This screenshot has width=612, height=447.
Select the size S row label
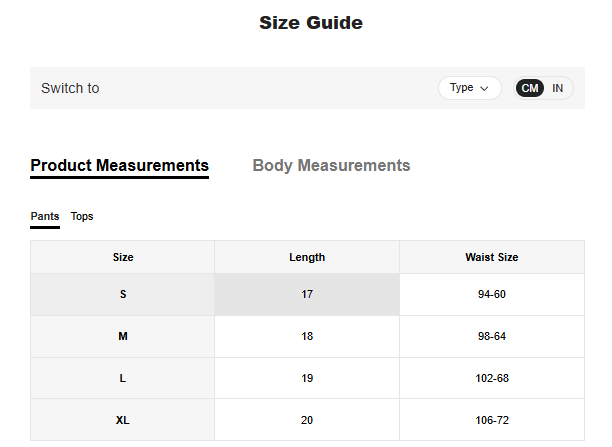[x=123, y=295]
